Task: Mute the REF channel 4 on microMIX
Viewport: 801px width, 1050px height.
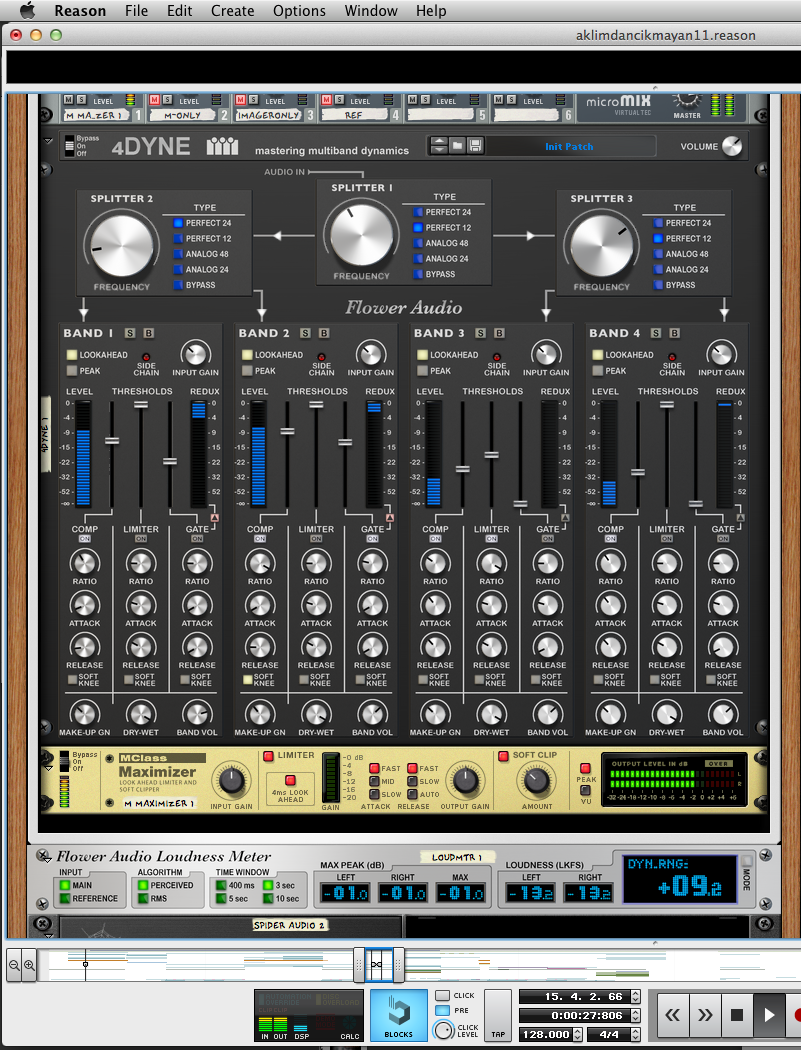Action: click(326, 100)
